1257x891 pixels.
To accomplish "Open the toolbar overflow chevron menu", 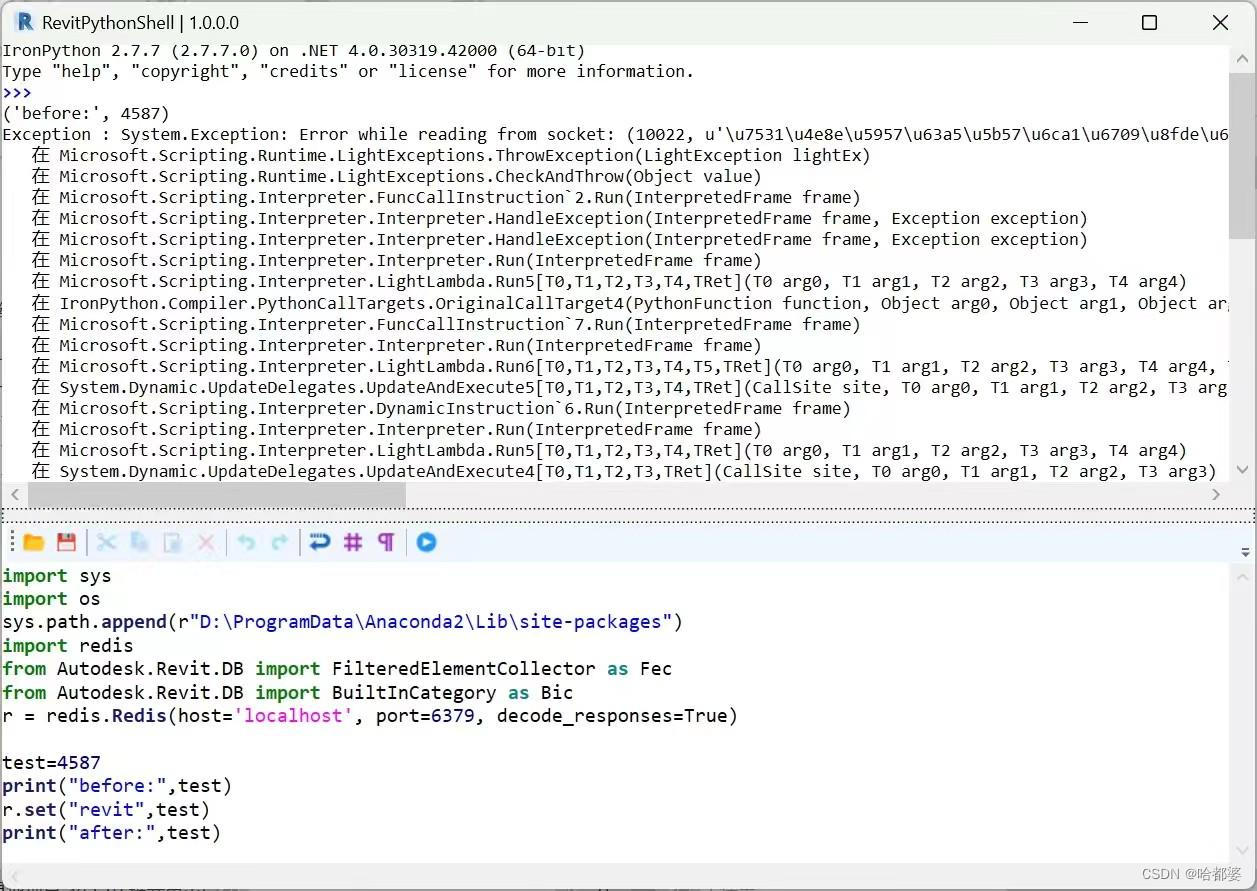I will [1244, 551].
